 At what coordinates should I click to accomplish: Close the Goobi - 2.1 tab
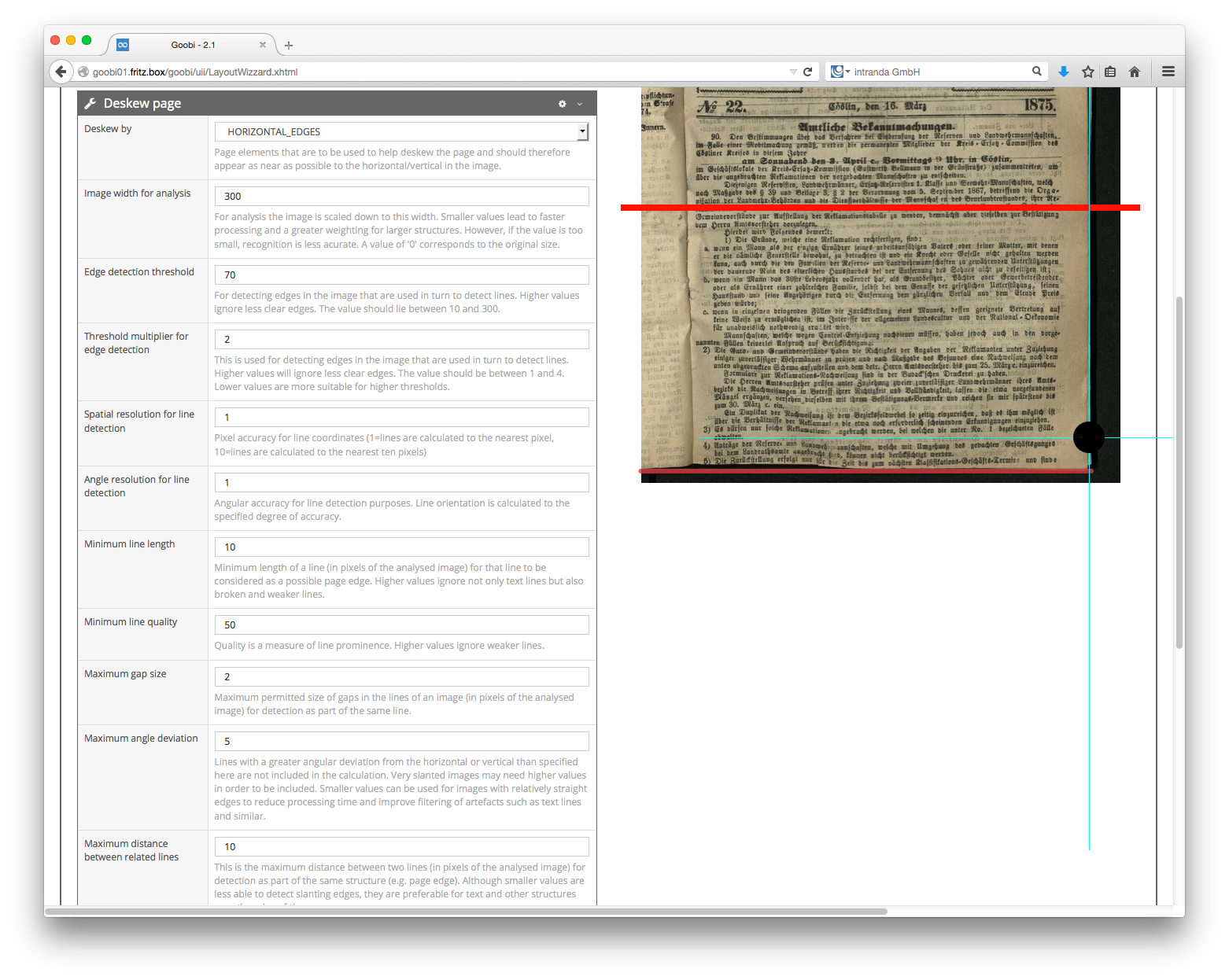[263, 45]
